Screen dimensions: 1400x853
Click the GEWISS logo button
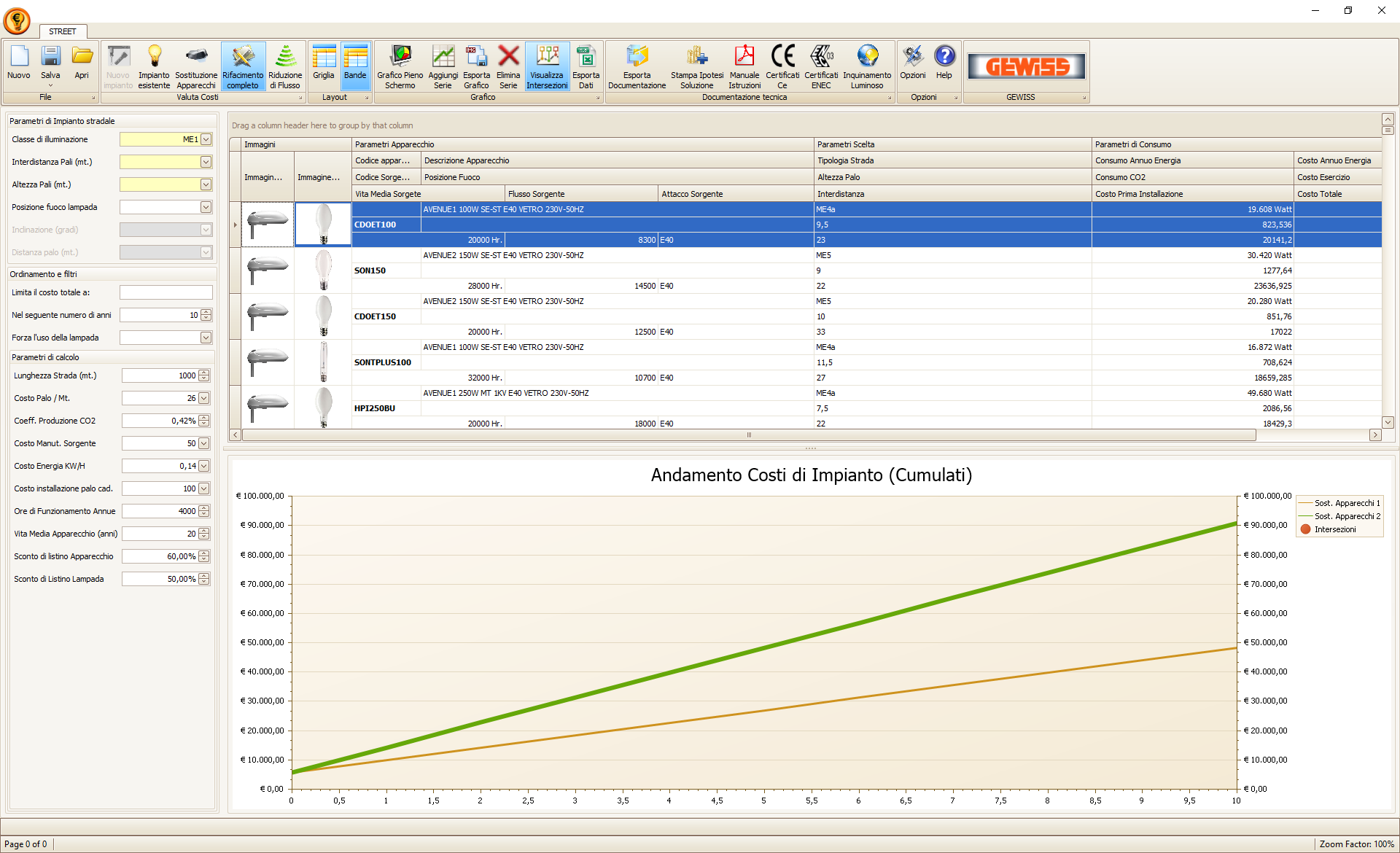coord(1027,66)
